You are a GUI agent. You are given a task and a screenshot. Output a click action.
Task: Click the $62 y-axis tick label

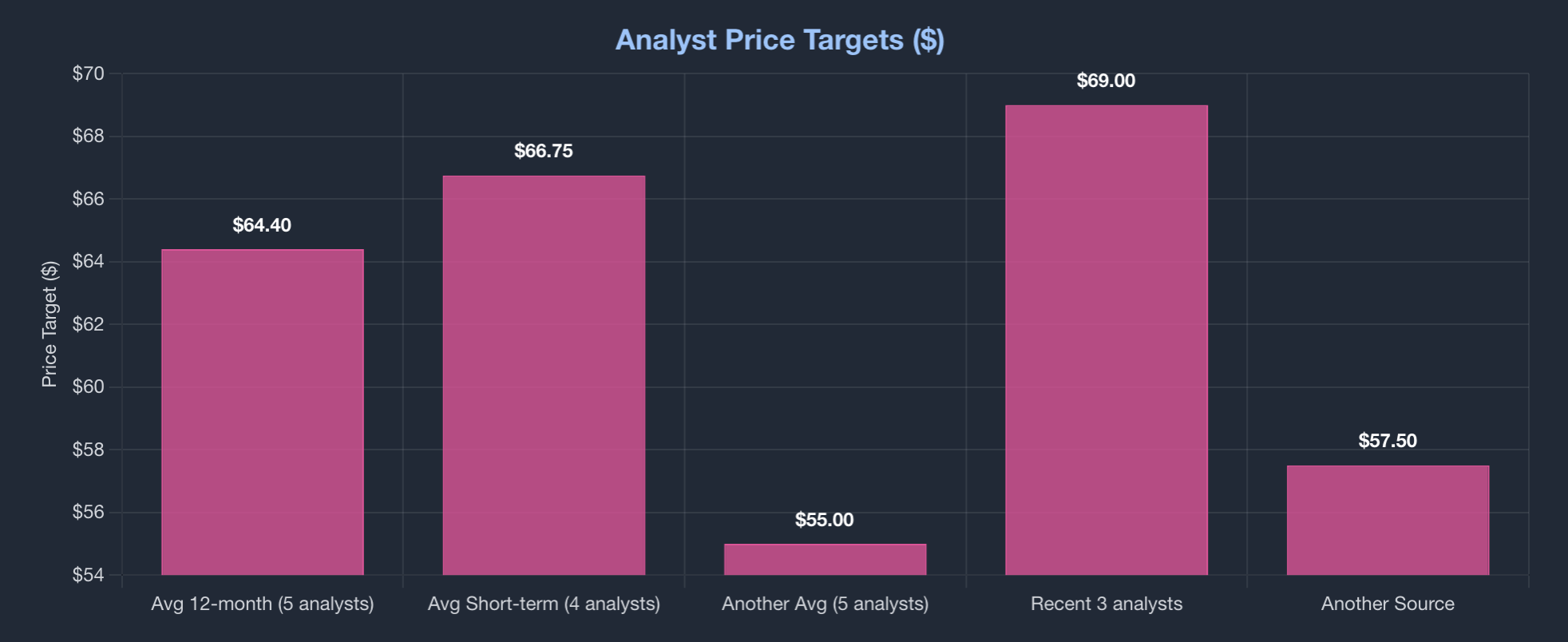(x=88, y=324)
